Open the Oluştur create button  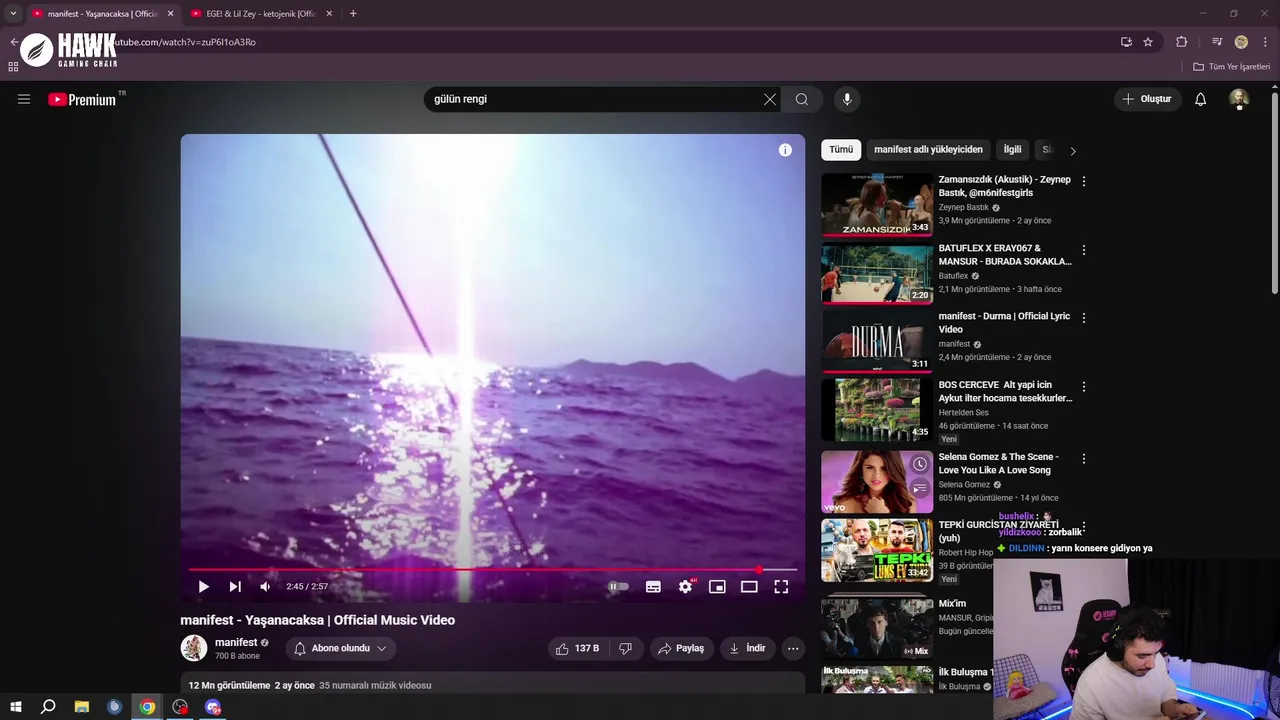[x=1147, y=99]
